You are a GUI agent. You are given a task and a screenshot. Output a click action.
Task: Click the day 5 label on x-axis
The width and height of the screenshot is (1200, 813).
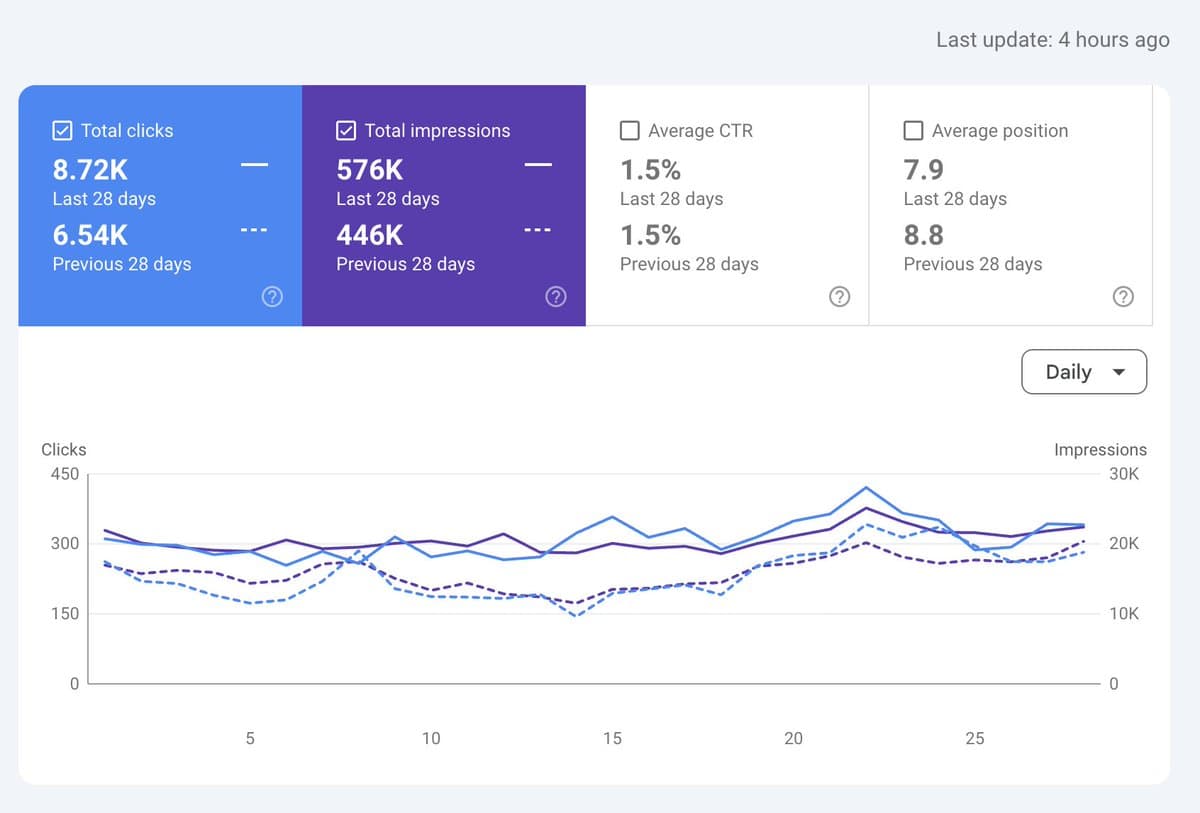250,738
